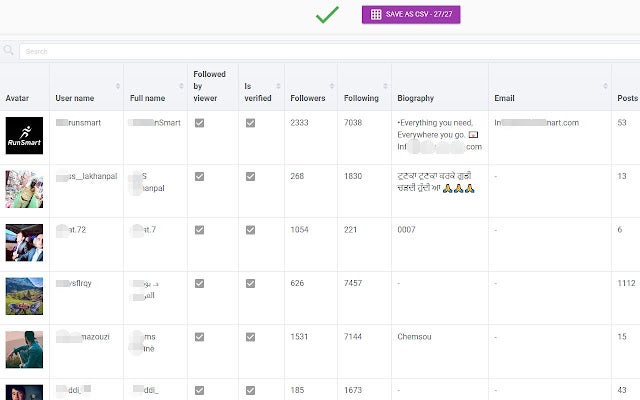Image resolution: width=640 pixels, height=400 pixels.
Task: Click the runsmart email link
Action: (x=536, y=123)
